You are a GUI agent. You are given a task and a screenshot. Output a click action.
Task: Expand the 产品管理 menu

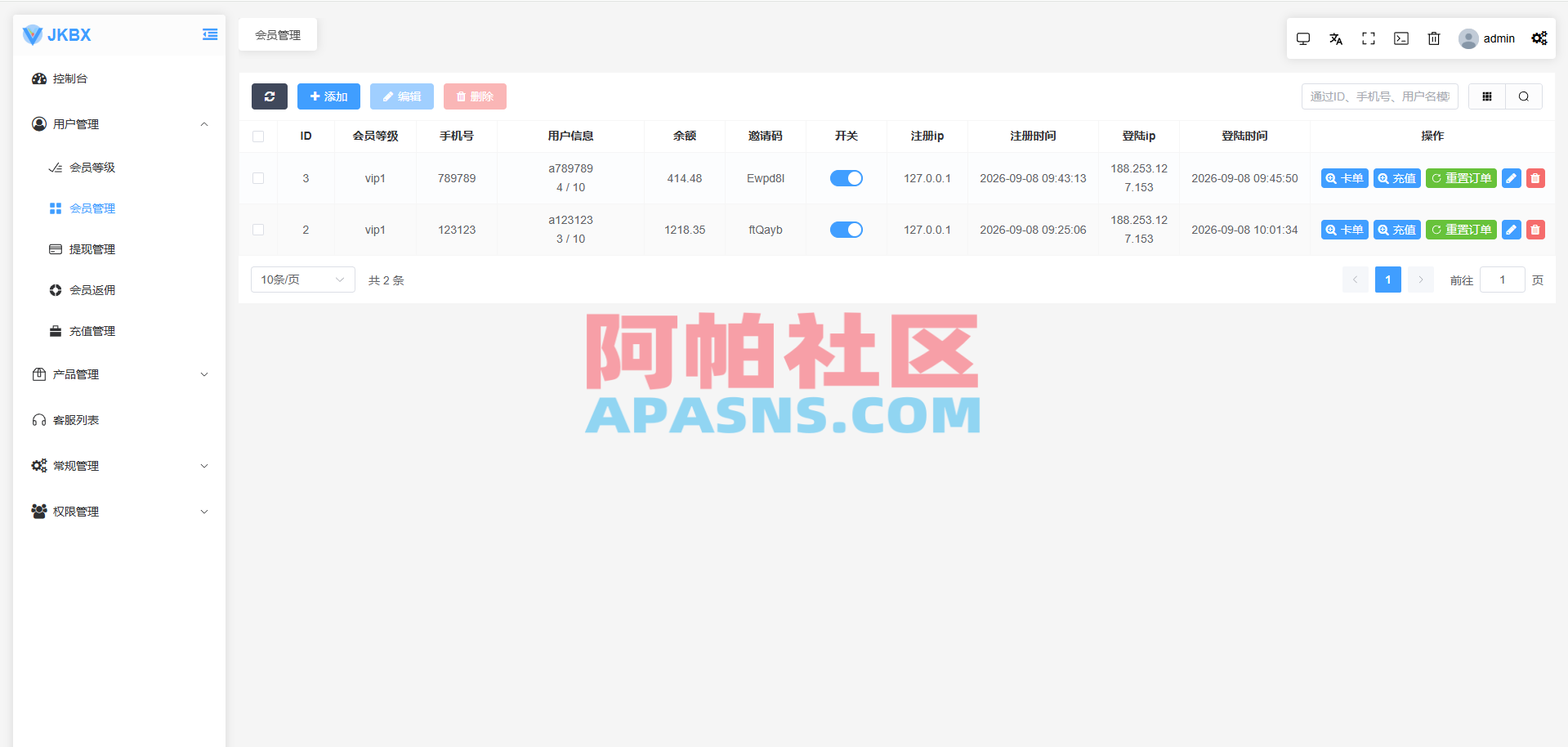[119, 374]
